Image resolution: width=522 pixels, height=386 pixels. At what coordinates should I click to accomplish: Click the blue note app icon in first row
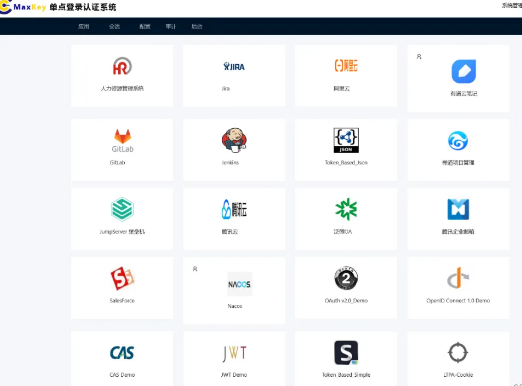coord(464,71)
